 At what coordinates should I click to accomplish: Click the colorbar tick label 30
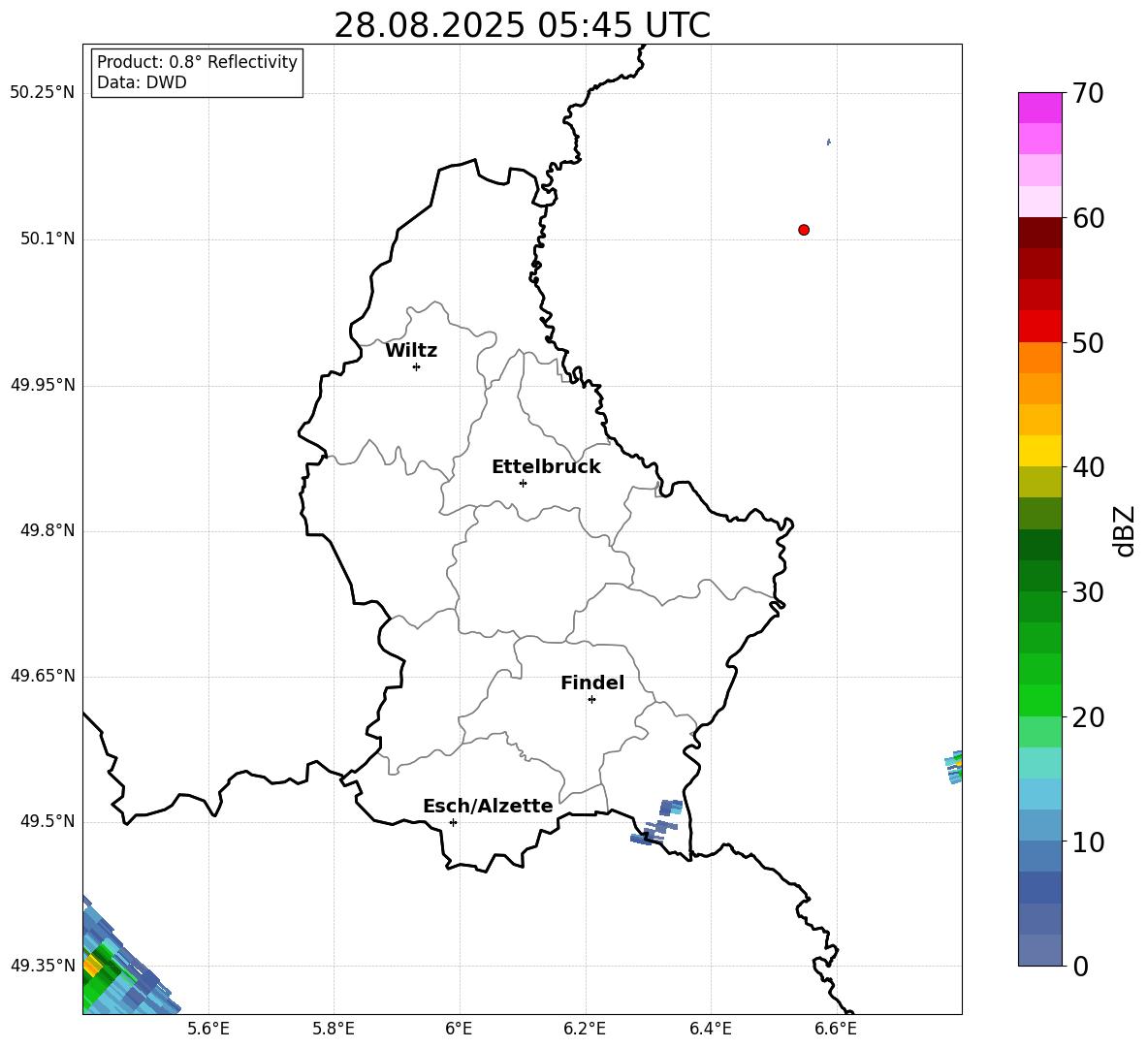(1088, 592)
